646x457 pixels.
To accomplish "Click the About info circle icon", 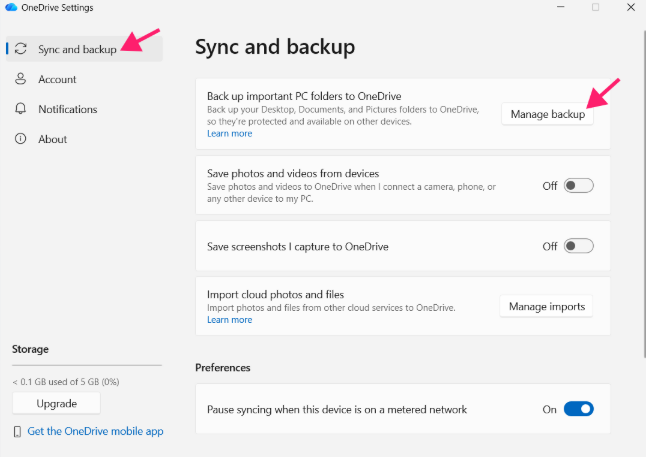I will click(21, 139).
